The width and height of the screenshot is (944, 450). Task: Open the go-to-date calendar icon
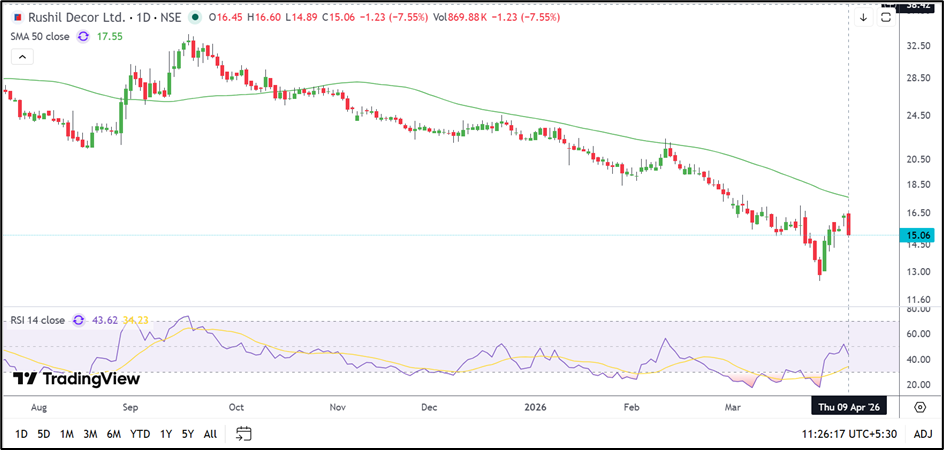[244, 433]
